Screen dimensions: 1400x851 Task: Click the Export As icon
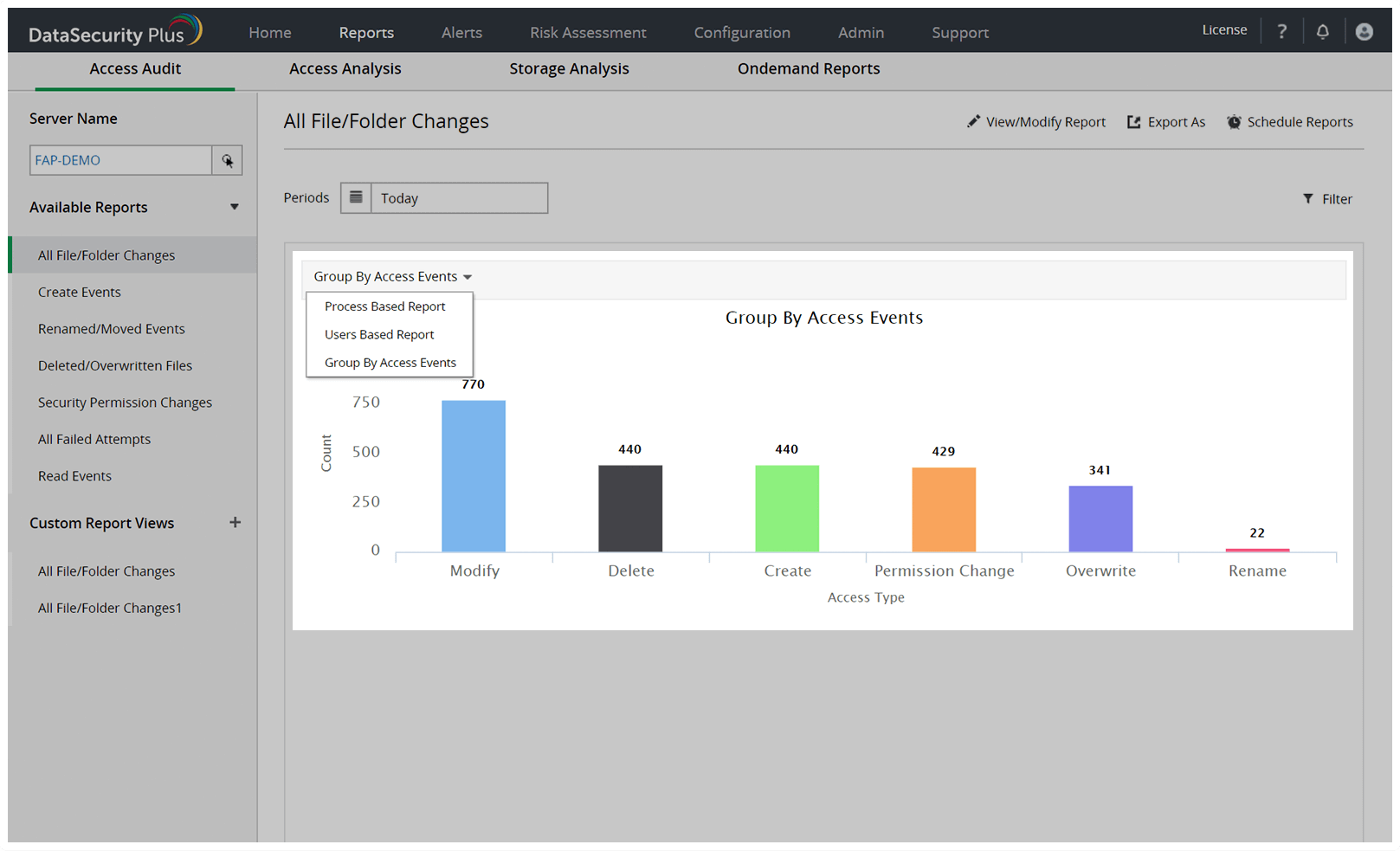[x=1133, y=121]
